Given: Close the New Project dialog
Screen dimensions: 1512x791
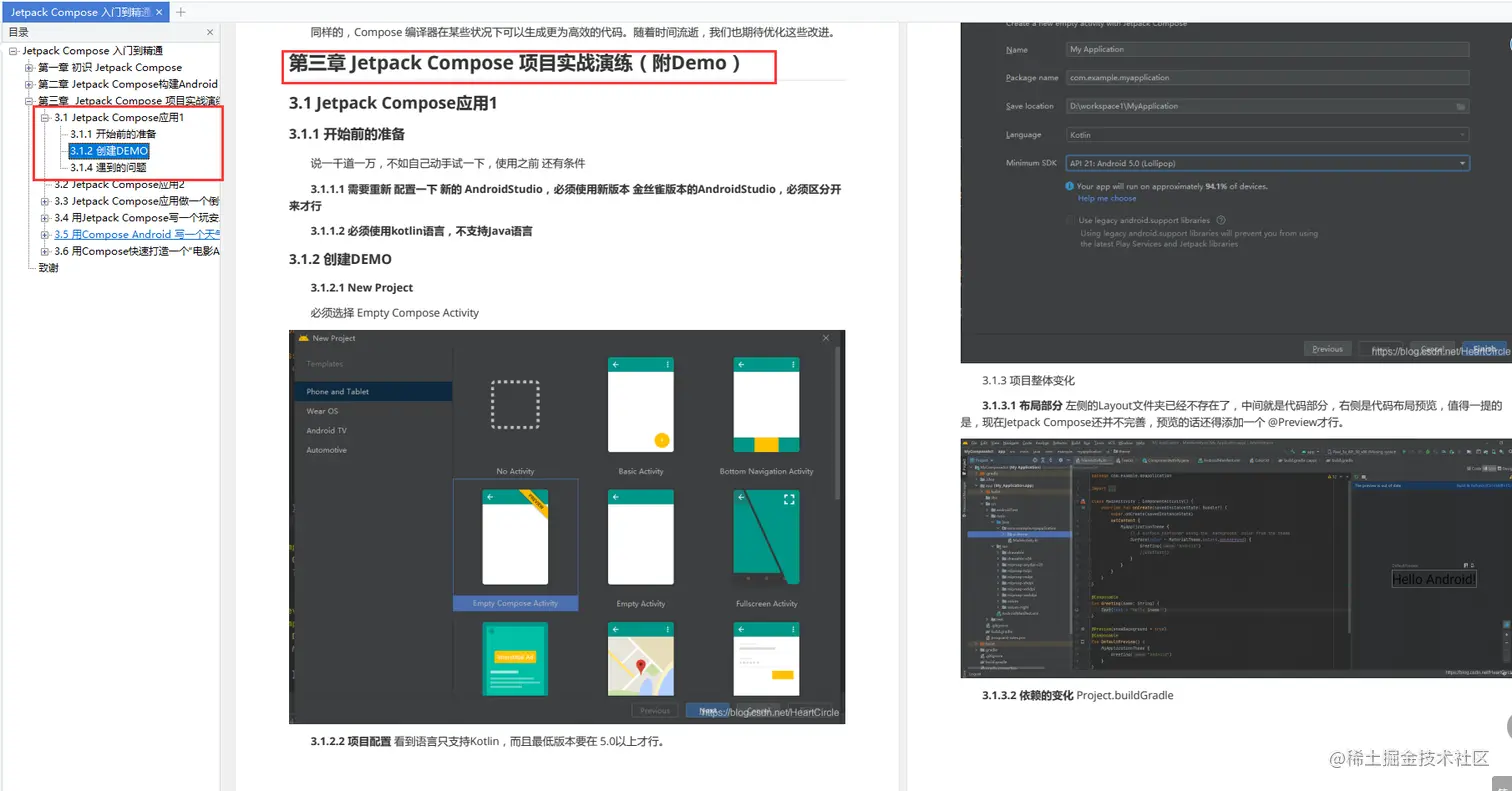Looking at the screenshot, I should (x=826, y=339).
